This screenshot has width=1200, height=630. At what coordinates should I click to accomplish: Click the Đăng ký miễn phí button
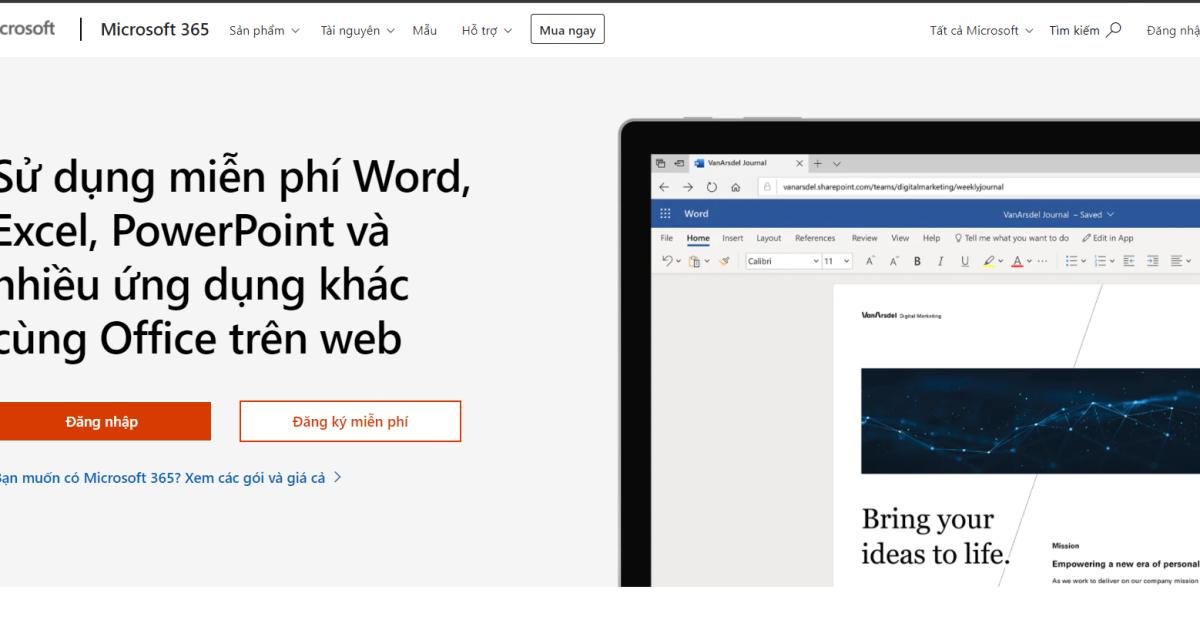[x=350, y=421]
